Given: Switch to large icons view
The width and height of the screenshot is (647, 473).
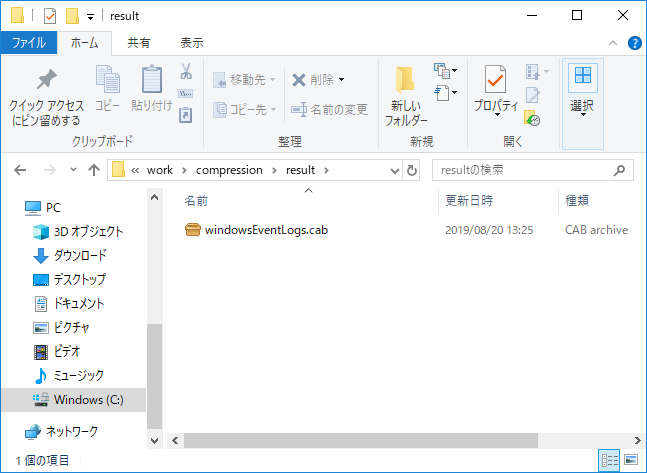Looking at the screenshot, I should pyautogui.click(x=631, y=460).
